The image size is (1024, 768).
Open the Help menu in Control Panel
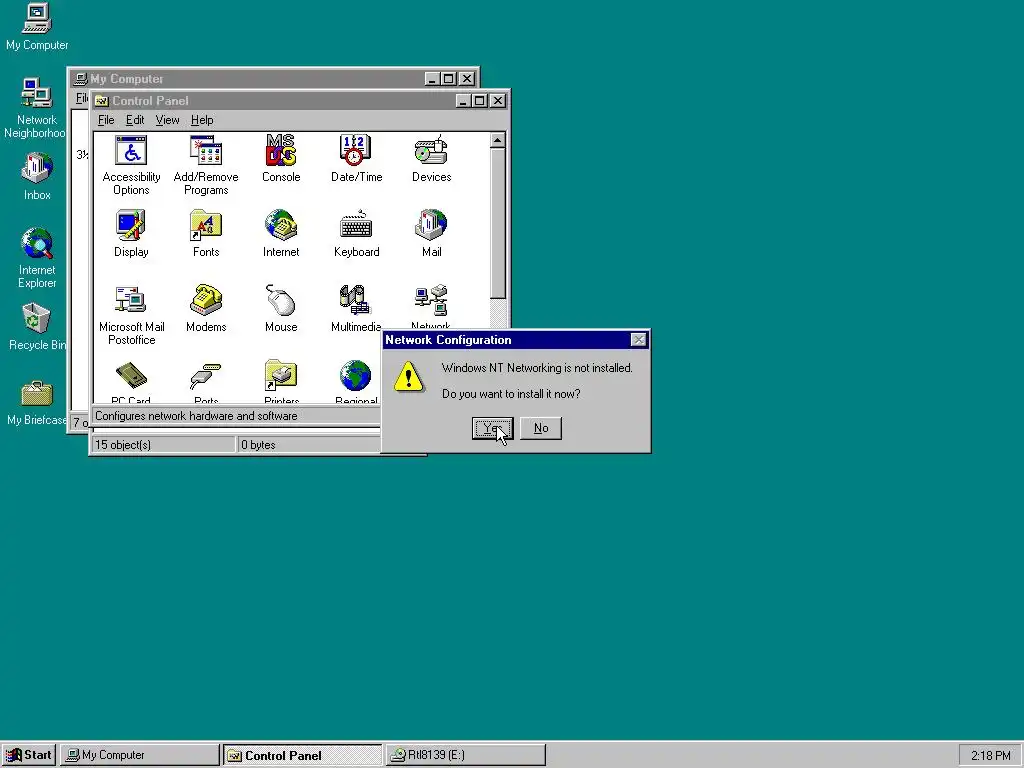[x=202, y=120]
